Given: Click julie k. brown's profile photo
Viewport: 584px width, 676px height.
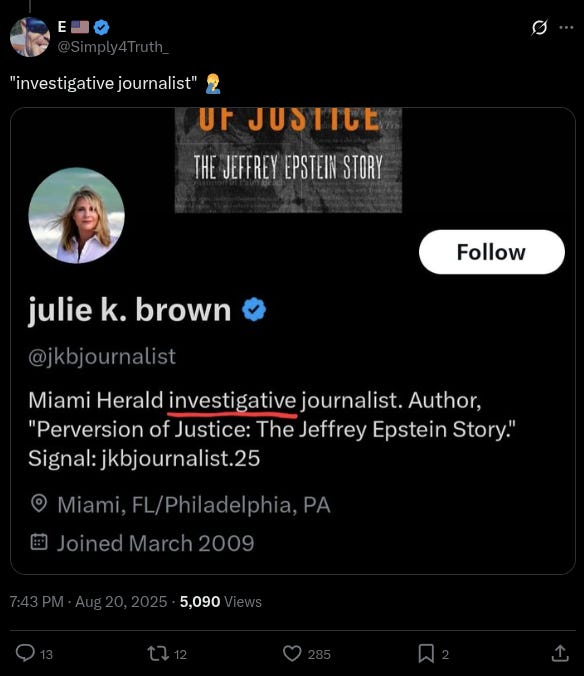Looking at the screenshot, I should 76,216.
